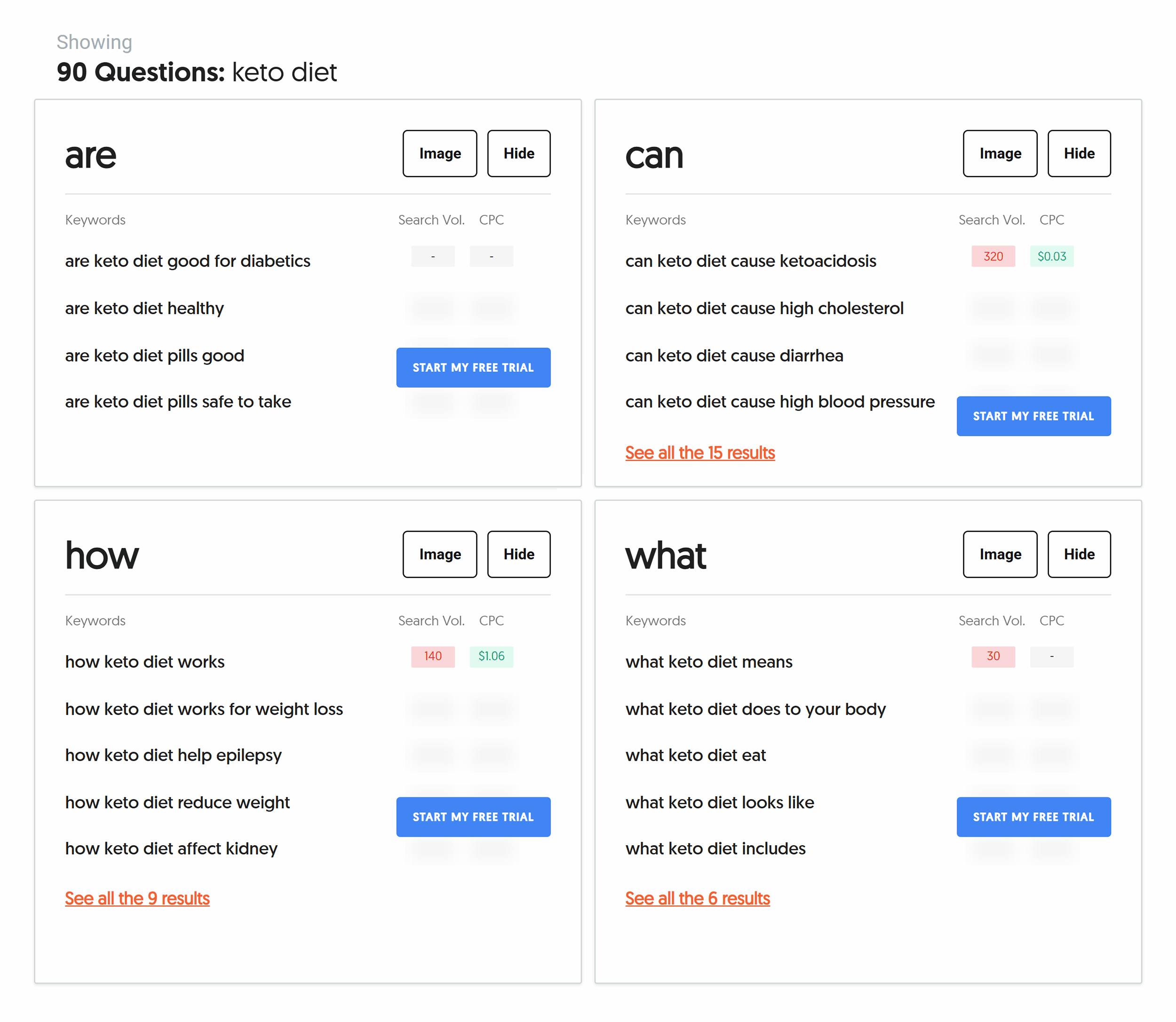Select 'what keto diet means' keyword
The width and height of the screenshot is (1176, 1022).
pos(709,662)
